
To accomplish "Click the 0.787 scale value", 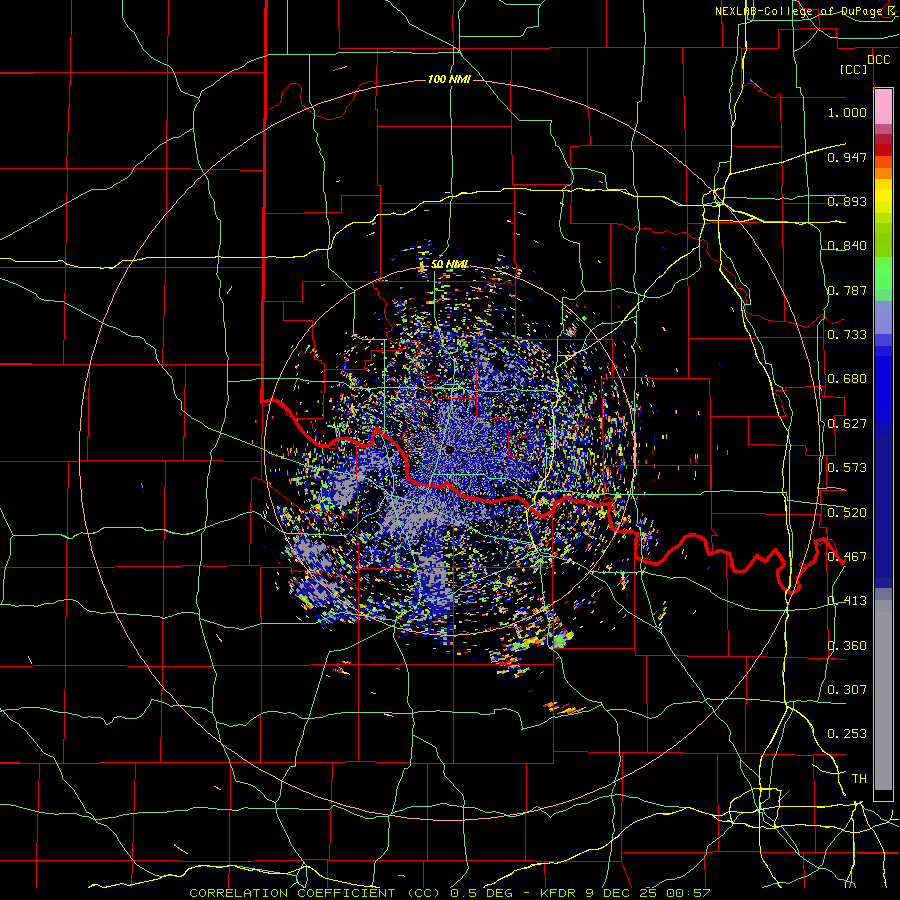I will [x=847, y=290].
